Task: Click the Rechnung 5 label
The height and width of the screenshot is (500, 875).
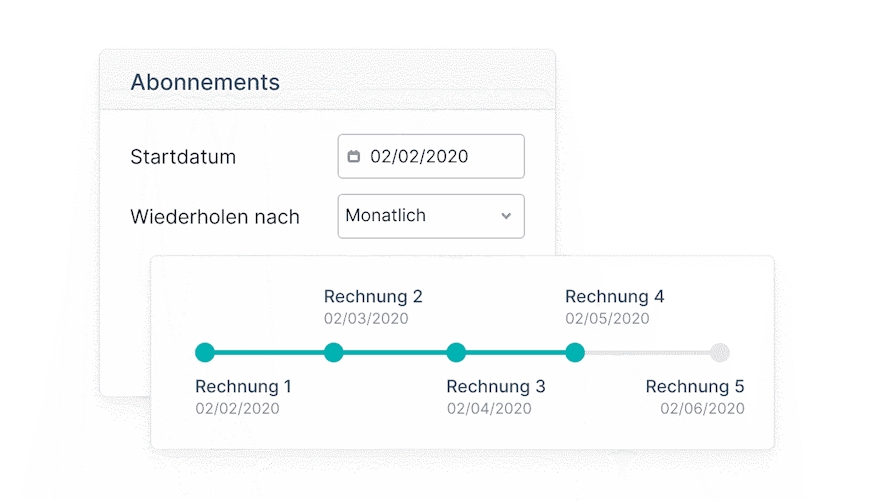Action: [695, 387]
